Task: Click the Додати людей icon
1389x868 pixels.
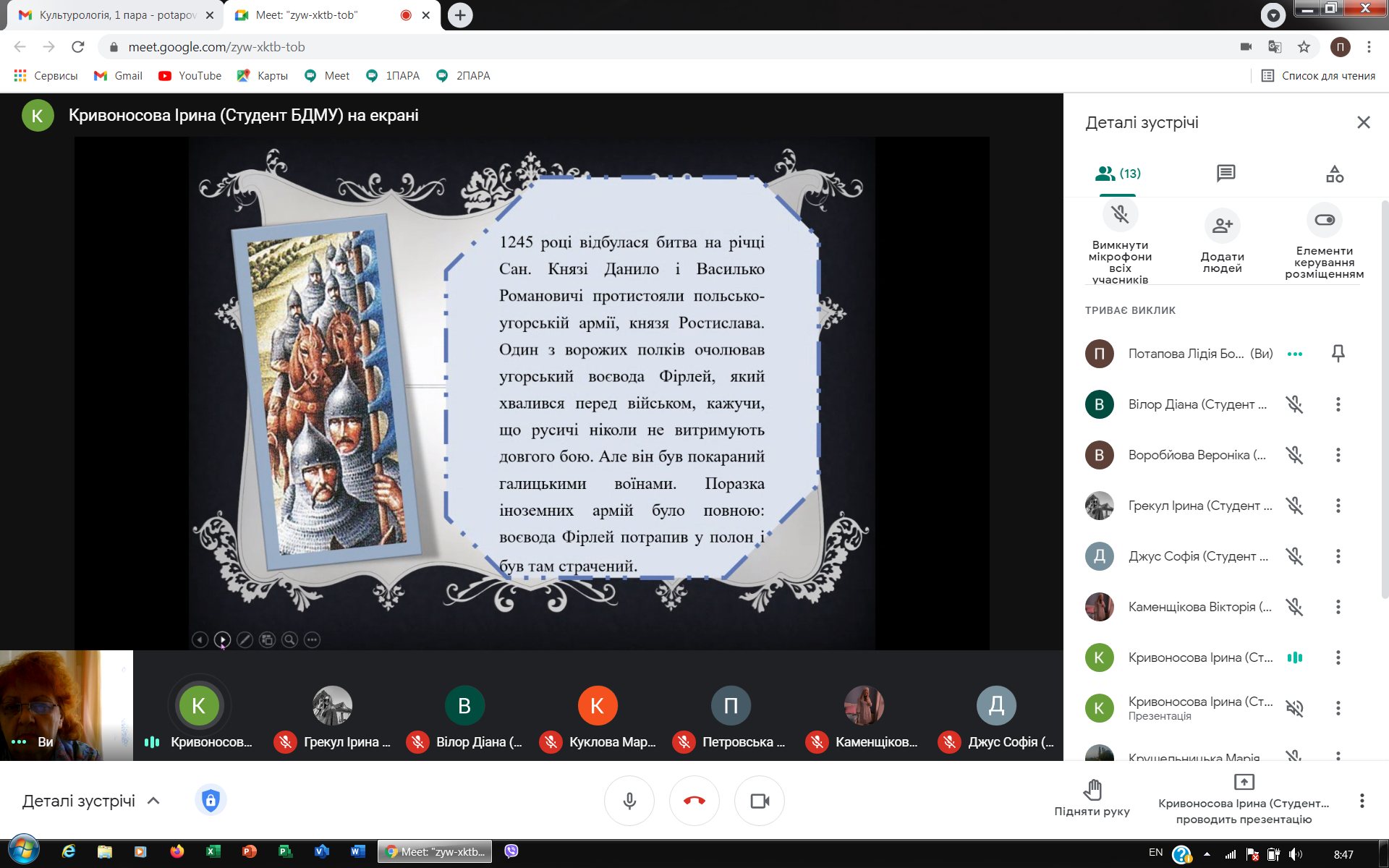Action: [1223, 226]
